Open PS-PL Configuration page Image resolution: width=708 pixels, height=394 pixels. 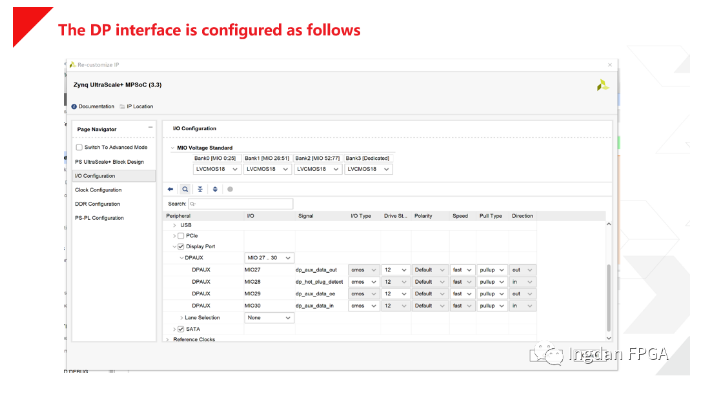click(x=99, y=218)
